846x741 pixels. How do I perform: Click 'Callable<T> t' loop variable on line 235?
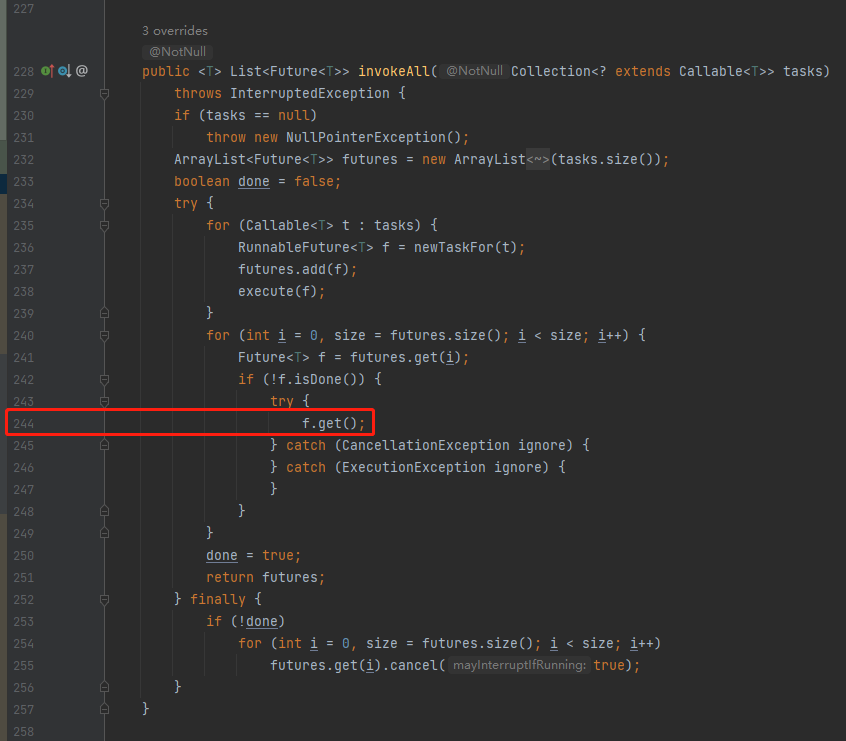[x=298, y=225]
